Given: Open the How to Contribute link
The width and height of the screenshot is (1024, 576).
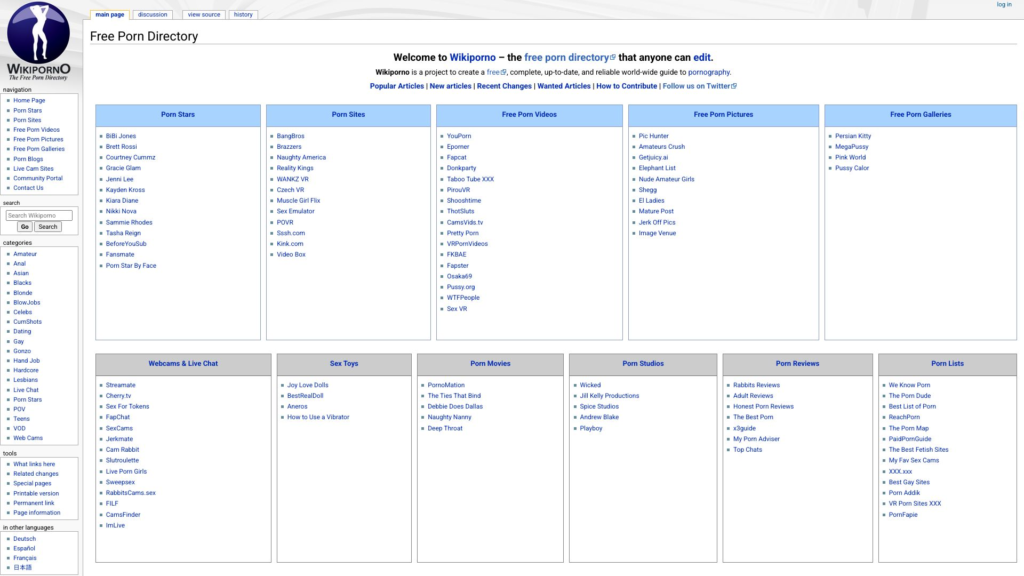Looking at the screenshot, I should pos(626,86).
